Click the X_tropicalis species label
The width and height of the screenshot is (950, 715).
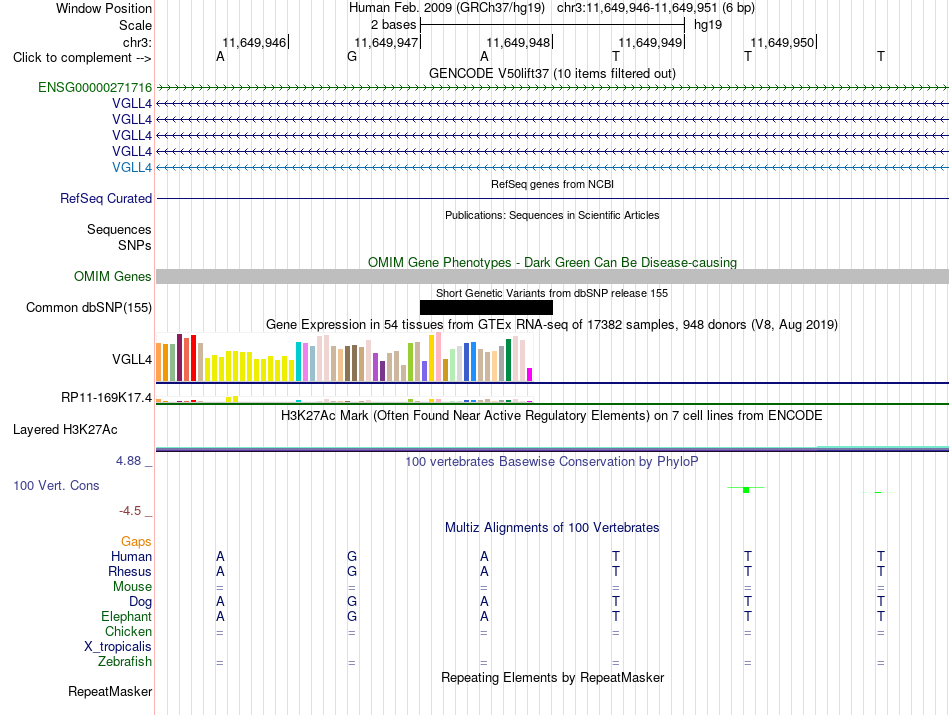[x=118, y=647]
